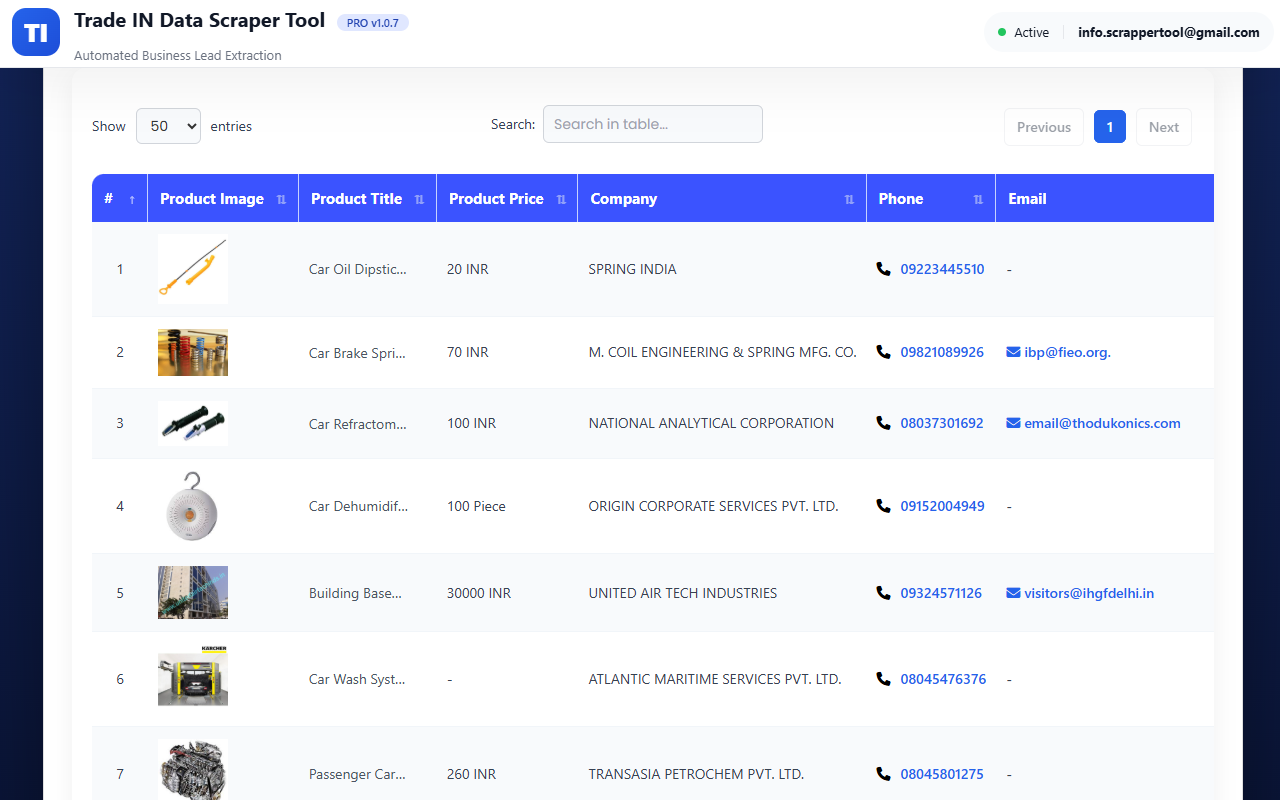Click the Search in table input field
Screen dimensions: 1280x800
(653, 124)
